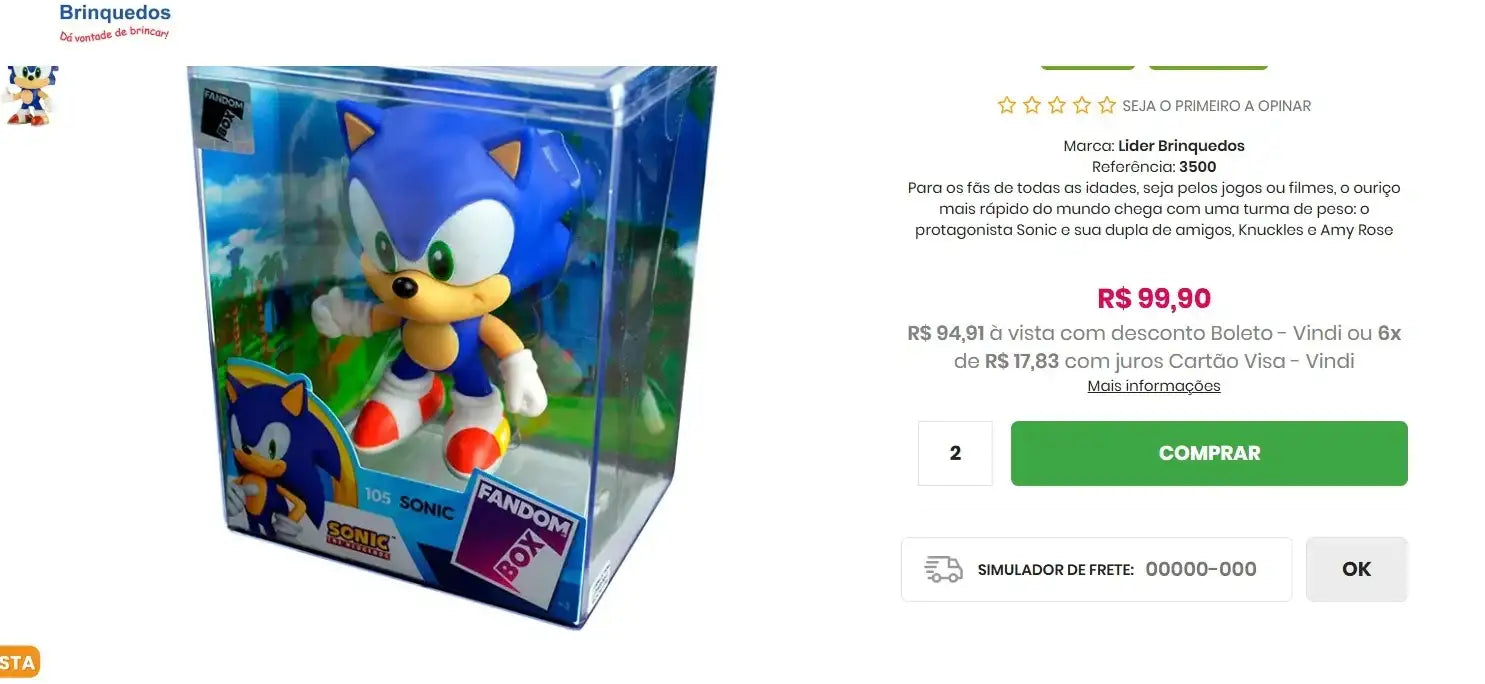Click the second green button above the stars
Screen dimensions: 1485x684
click(x=1208, y=66)
